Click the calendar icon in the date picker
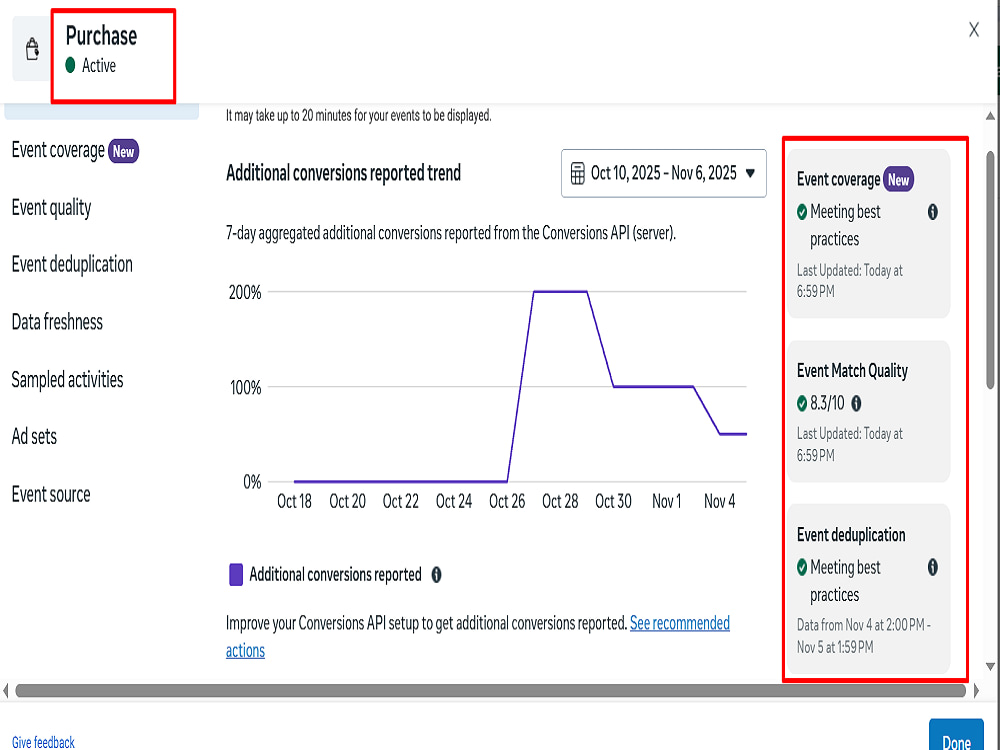This screenshot has height=750, width=1000. (577, 173)
